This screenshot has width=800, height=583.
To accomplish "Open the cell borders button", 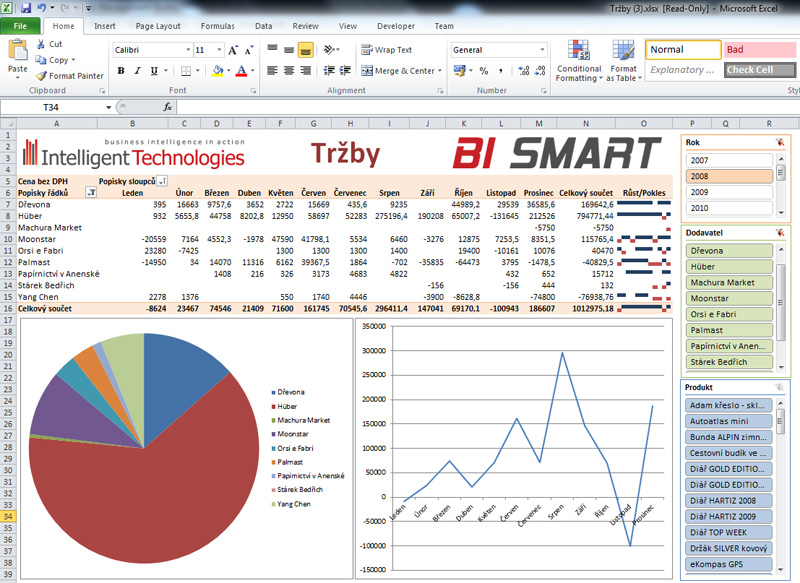I will (186, 71).
